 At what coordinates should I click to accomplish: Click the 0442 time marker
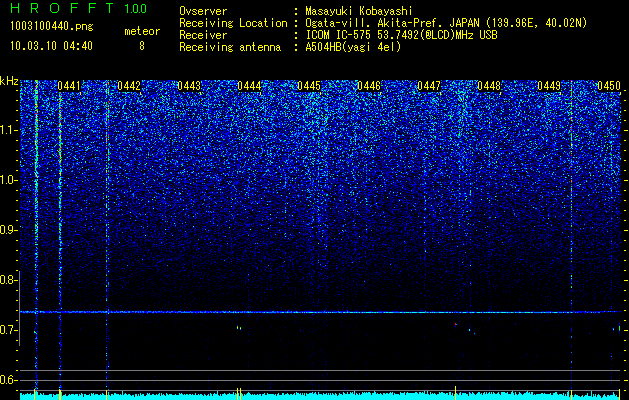129,86
